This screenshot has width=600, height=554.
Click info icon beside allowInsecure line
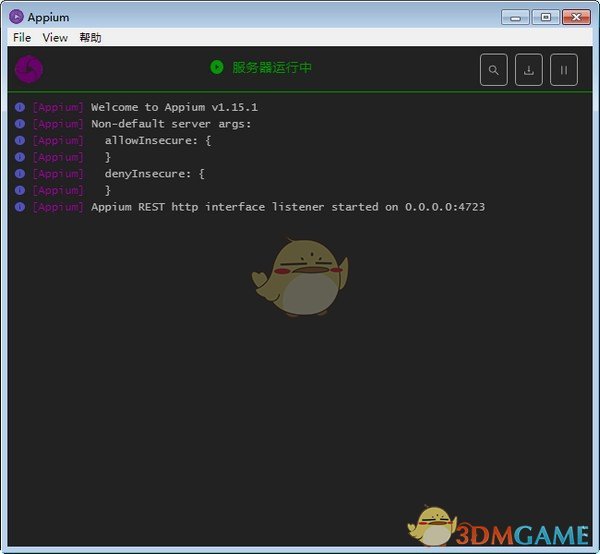pyautogui.click(x=20, y=140)
